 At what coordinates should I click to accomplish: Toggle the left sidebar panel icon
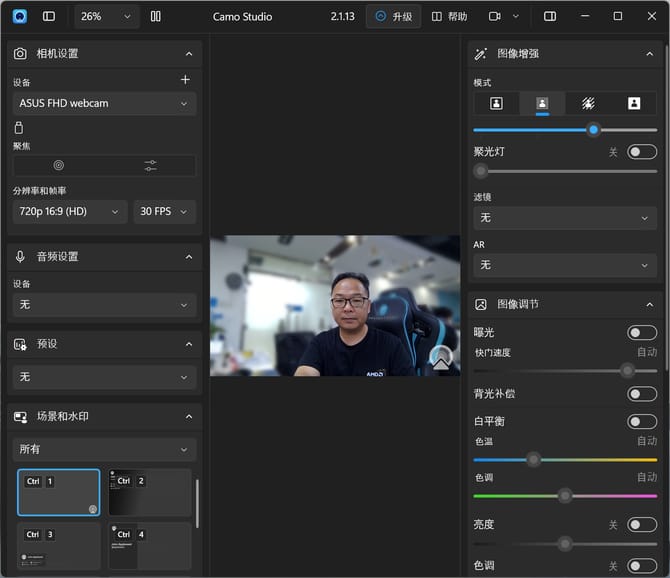coord(49,16)
